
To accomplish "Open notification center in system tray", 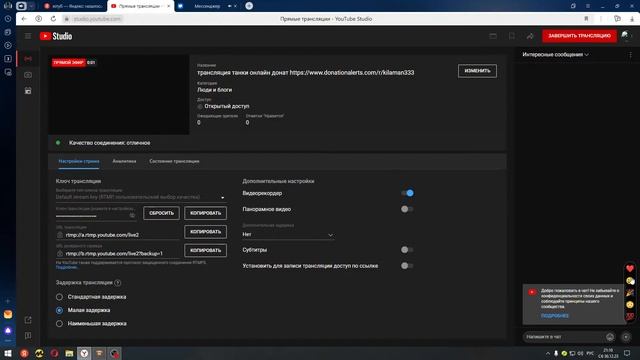I will tap(627, 353).
